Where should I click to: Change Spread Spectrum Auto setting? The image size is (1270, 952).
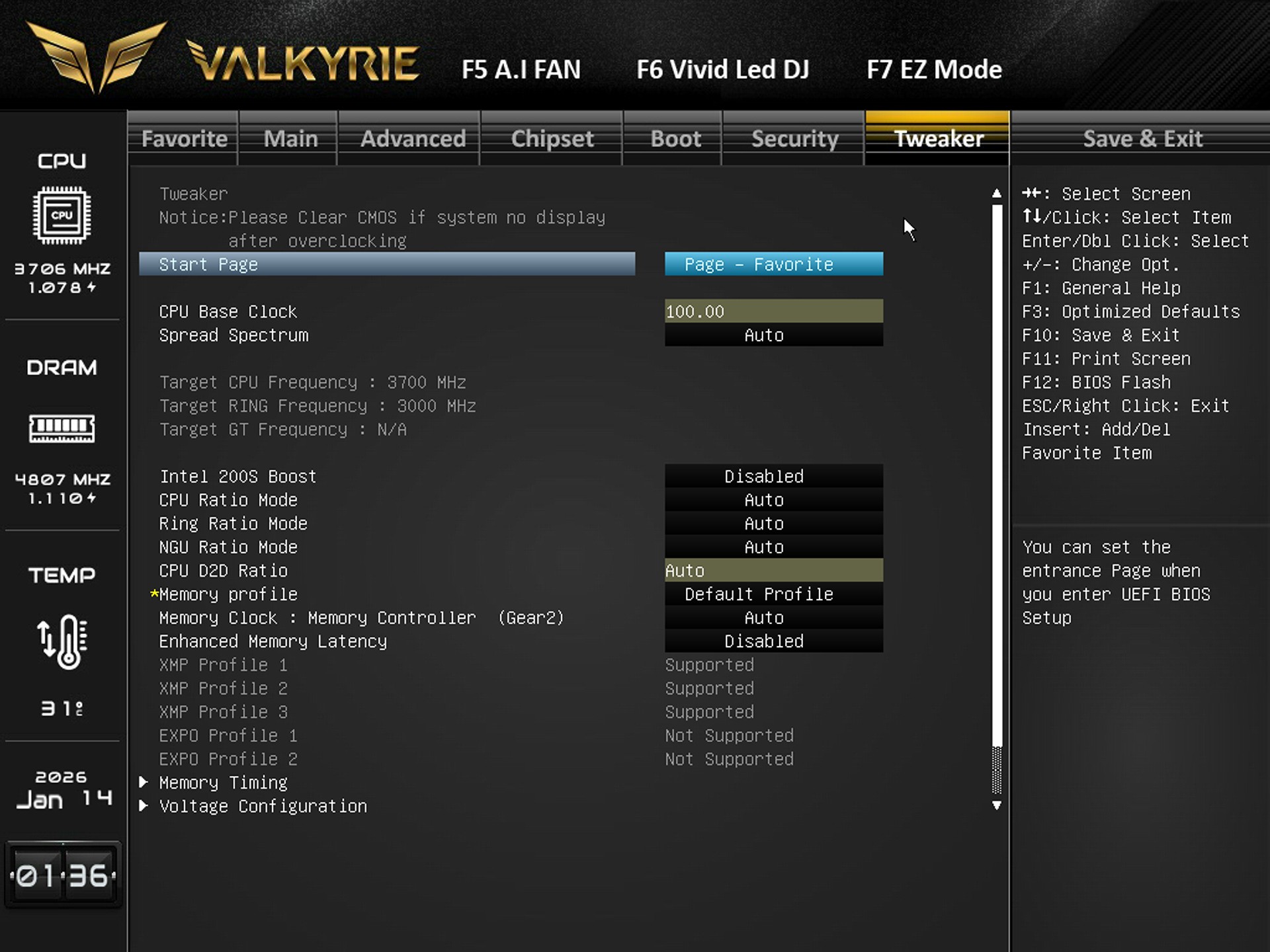[x=773, y=335]
